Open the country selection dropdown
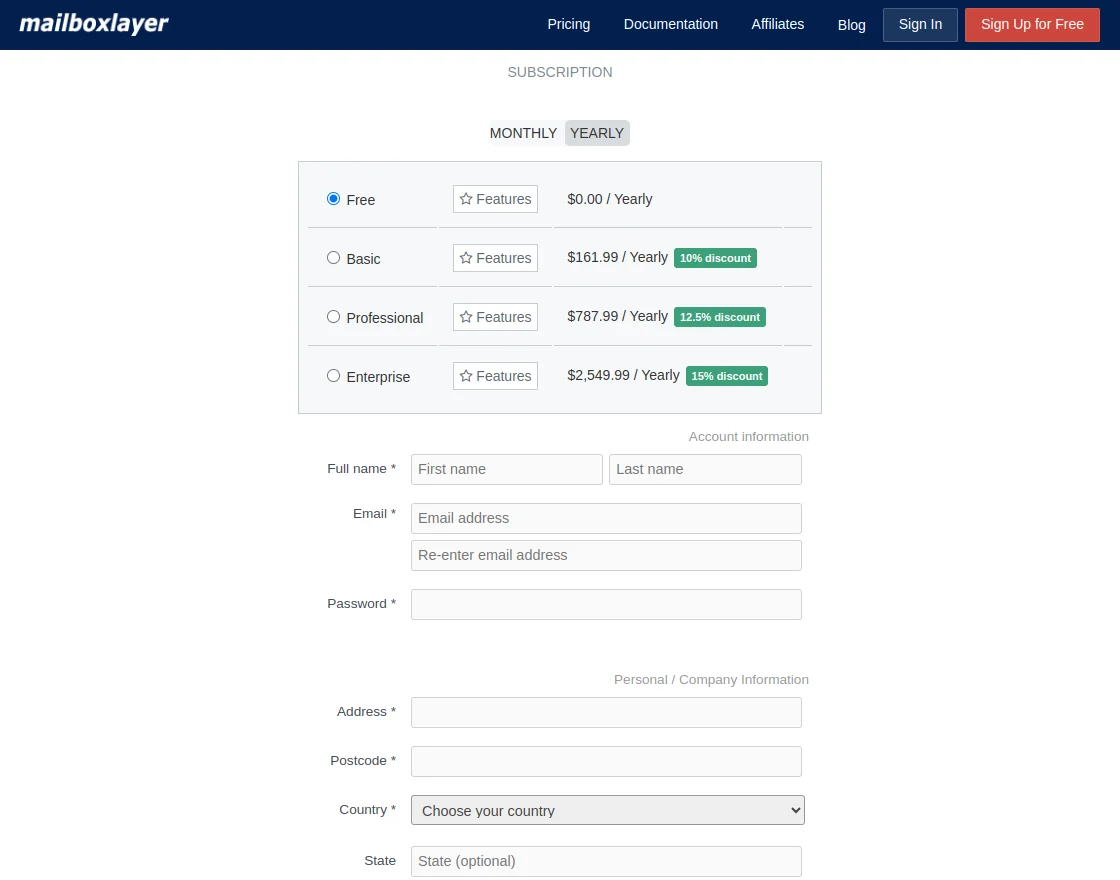1120x880 pixels. (607, 810)
